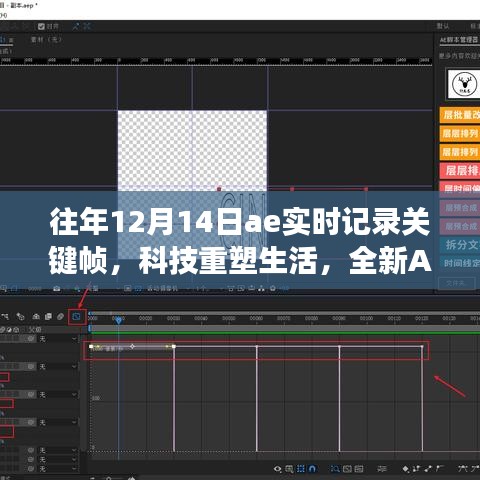Viewport: 480px width, 480px height.
Task: Select the diamond keyframe on the graph line
Action: tap(132, 347)
